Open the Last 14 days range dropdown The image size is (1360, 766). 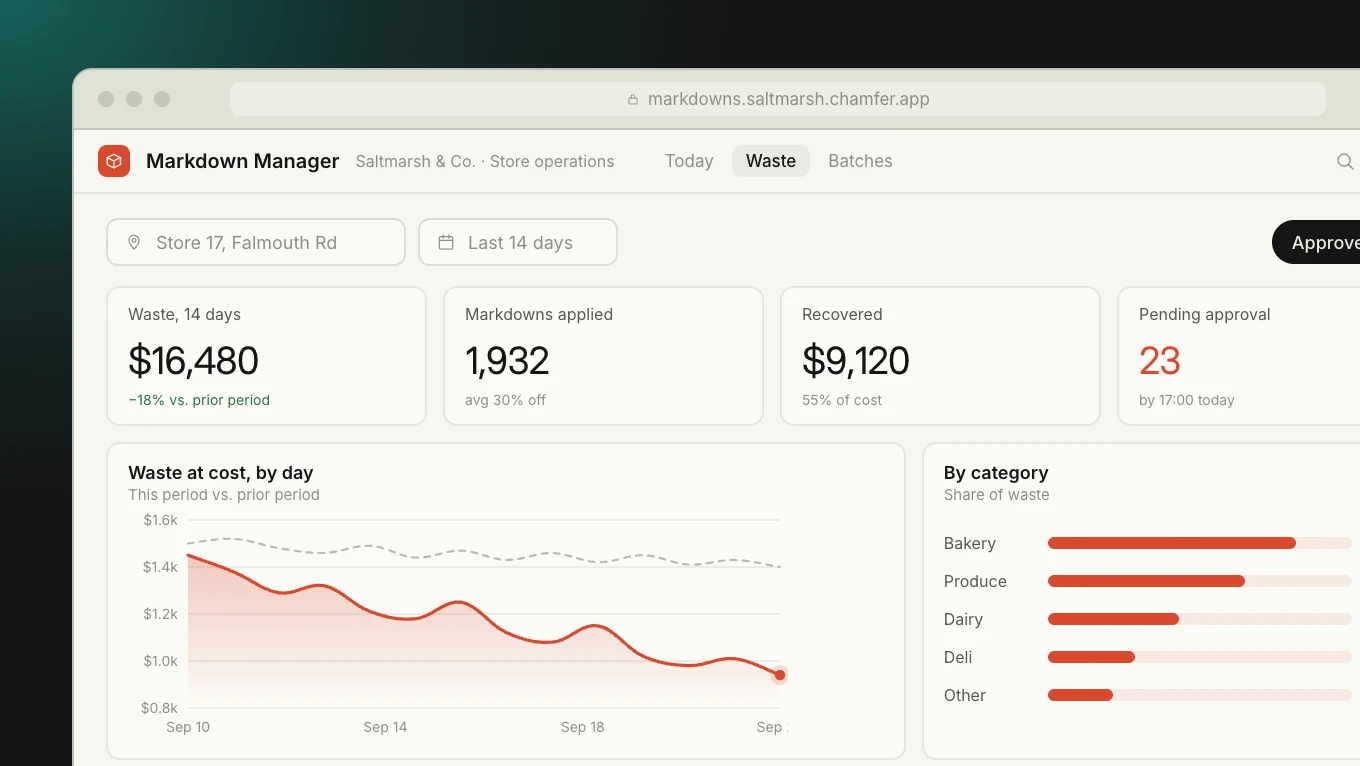tap(518, 242)
